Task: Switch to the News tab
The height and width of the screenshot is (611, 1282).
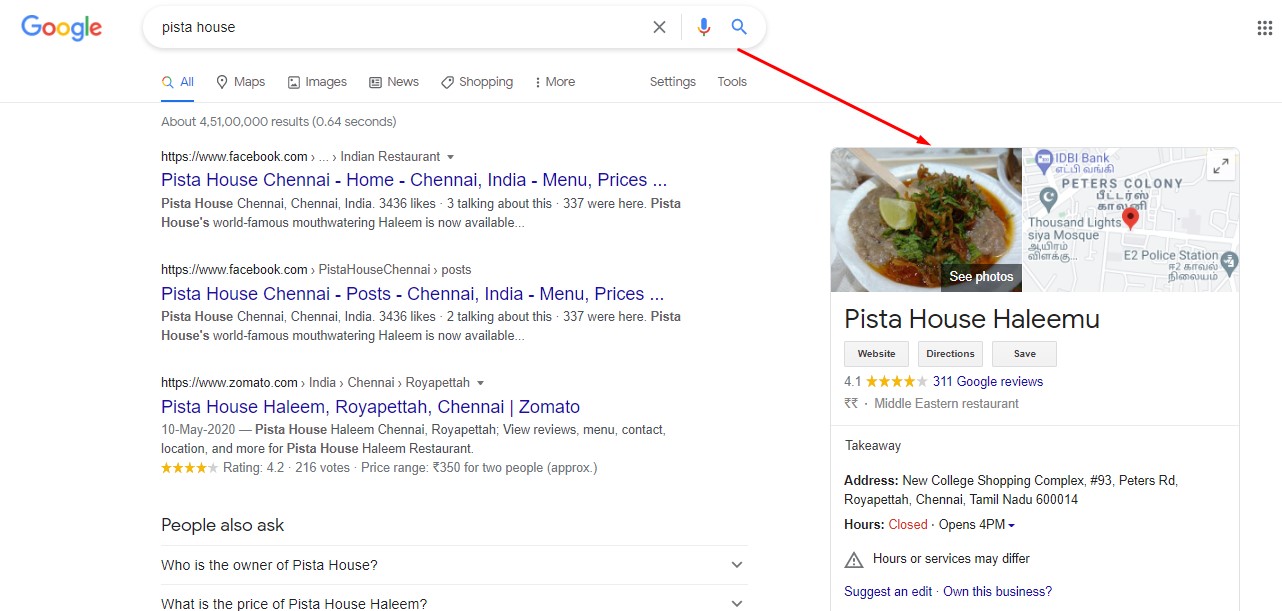Action: pos(394,82)
